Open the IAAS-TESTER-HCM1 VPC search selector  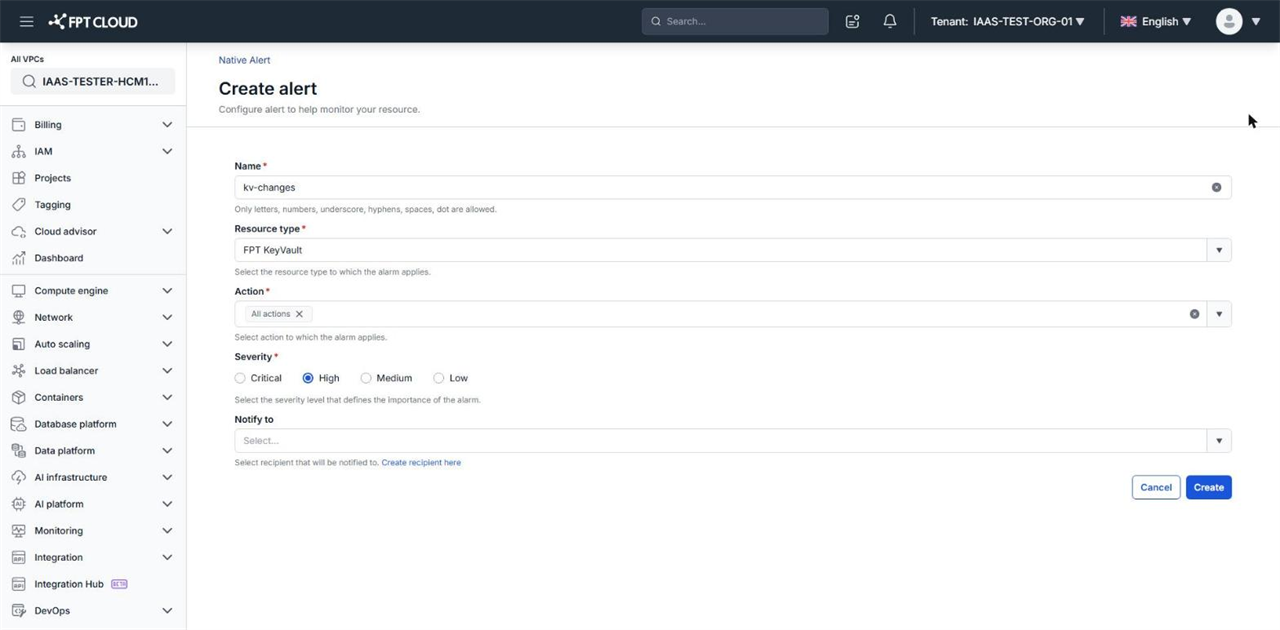tap(93, 81)
